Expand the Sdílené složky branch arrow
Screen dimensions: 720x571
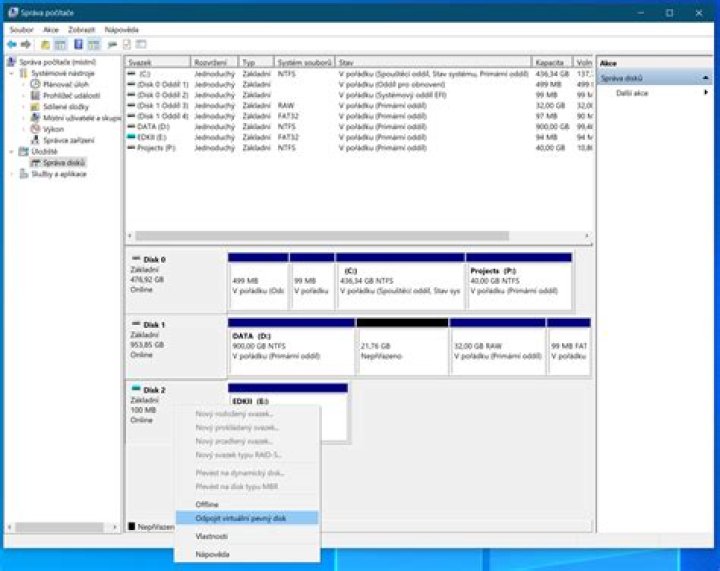point(24,106)
